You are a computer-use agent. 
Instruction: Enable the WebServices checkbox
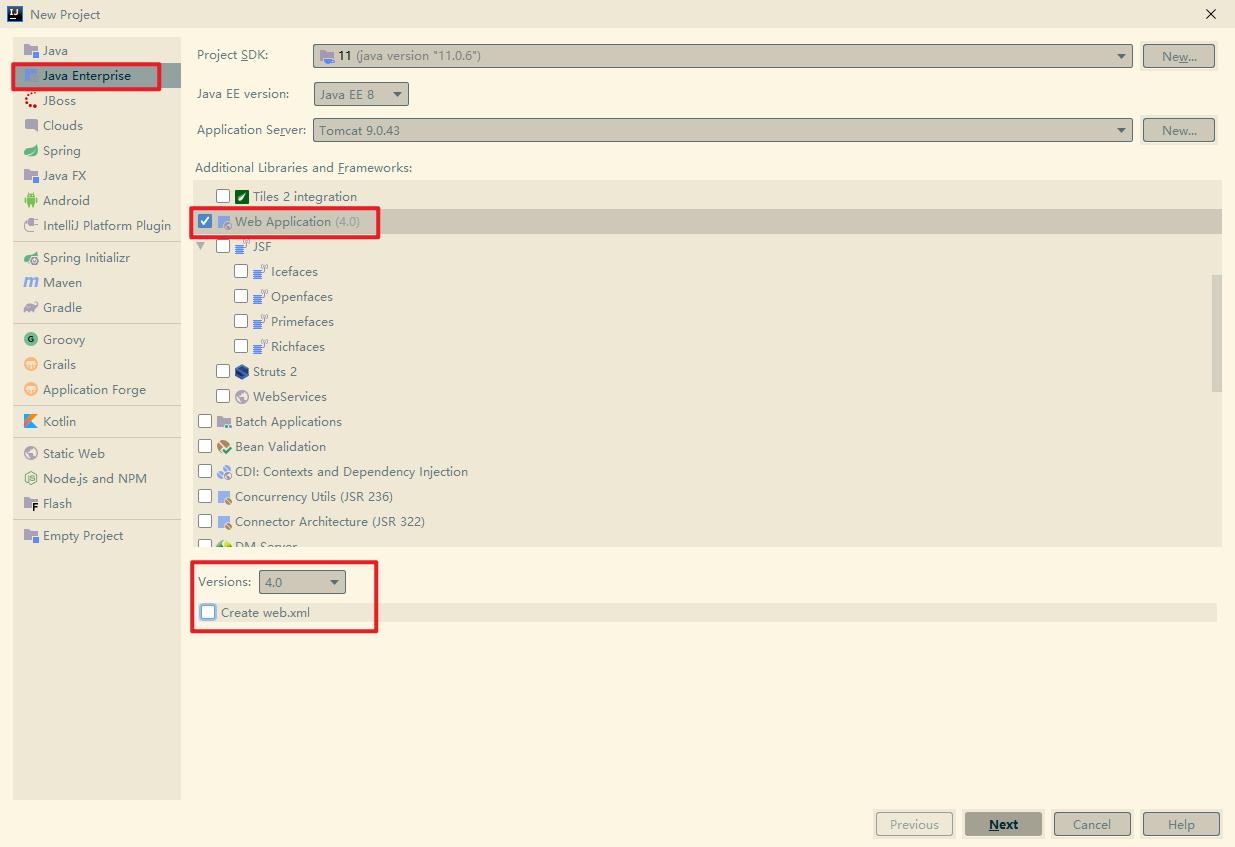coord(223,396)
